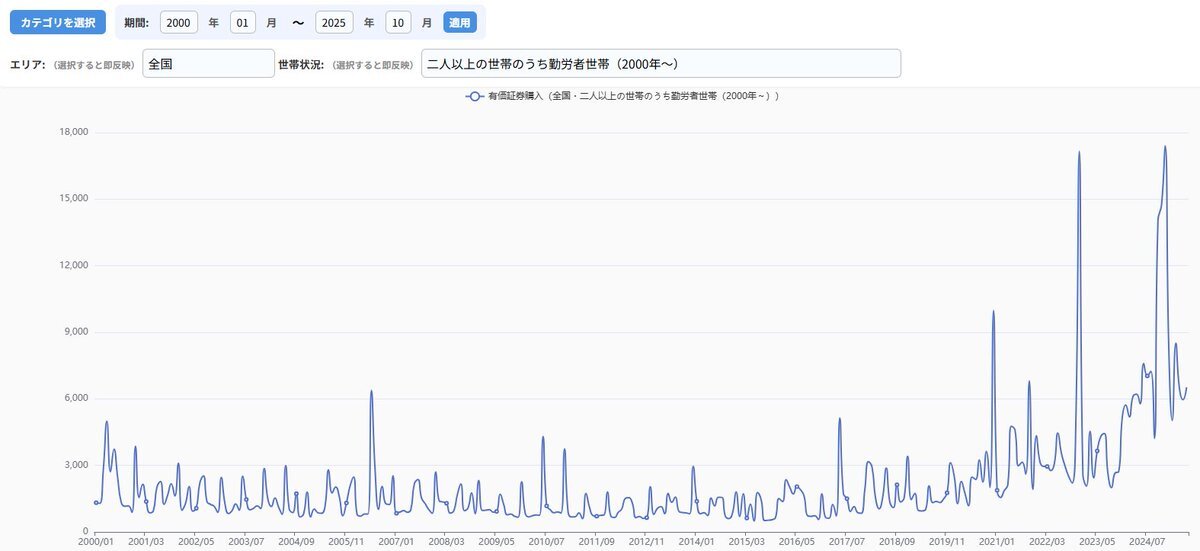Click the 18,000 y-axis label
This screenshot has height=551, width=1200.
(74, 132)
